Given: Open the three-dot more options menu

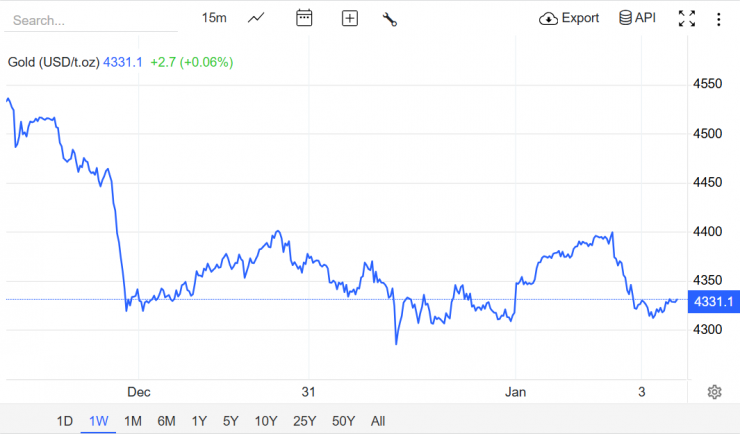Looking at the screenshot, I should 719,19.
